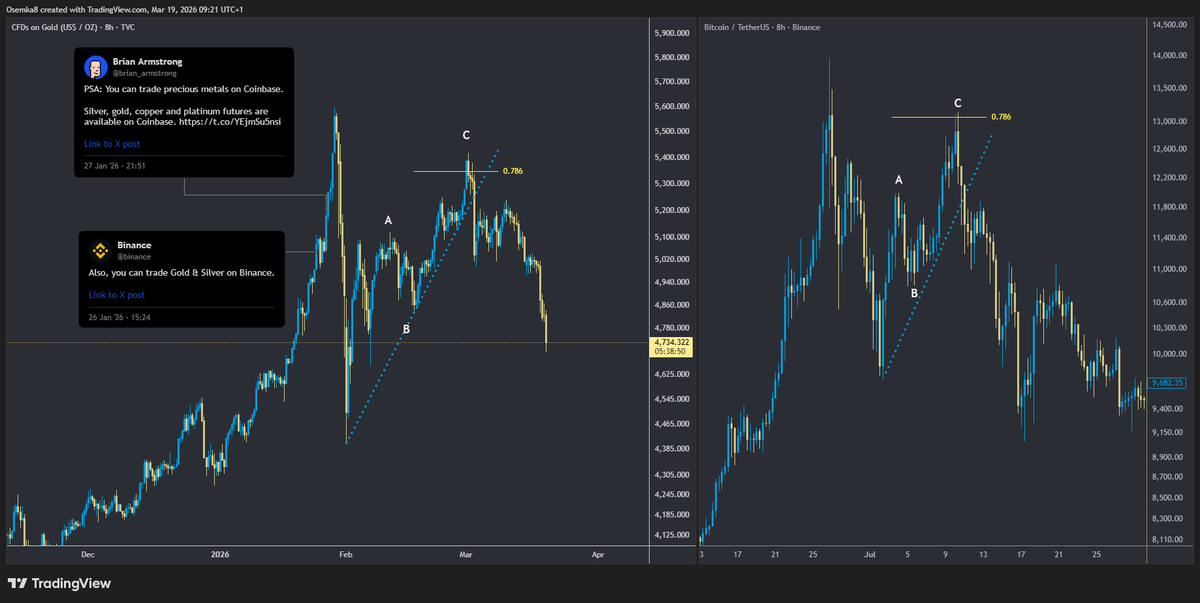
Task: Click the 10,000.00 level on the Bitcoin price axis
Action: (1168, 354)
